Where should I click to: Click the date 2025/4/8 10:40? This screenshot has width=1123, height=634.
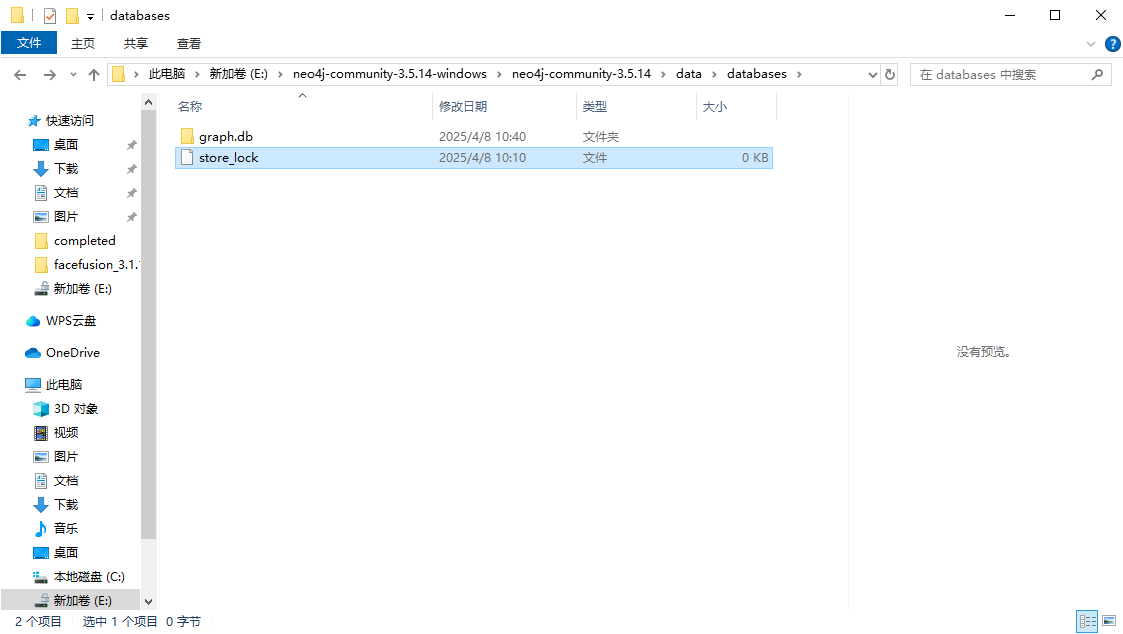pos(482,136)
